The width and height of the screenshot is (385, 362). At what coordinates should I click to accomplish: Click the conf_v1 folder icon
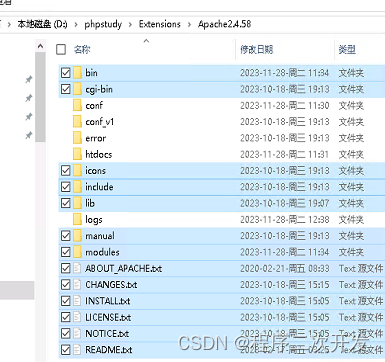coord(77,122)
